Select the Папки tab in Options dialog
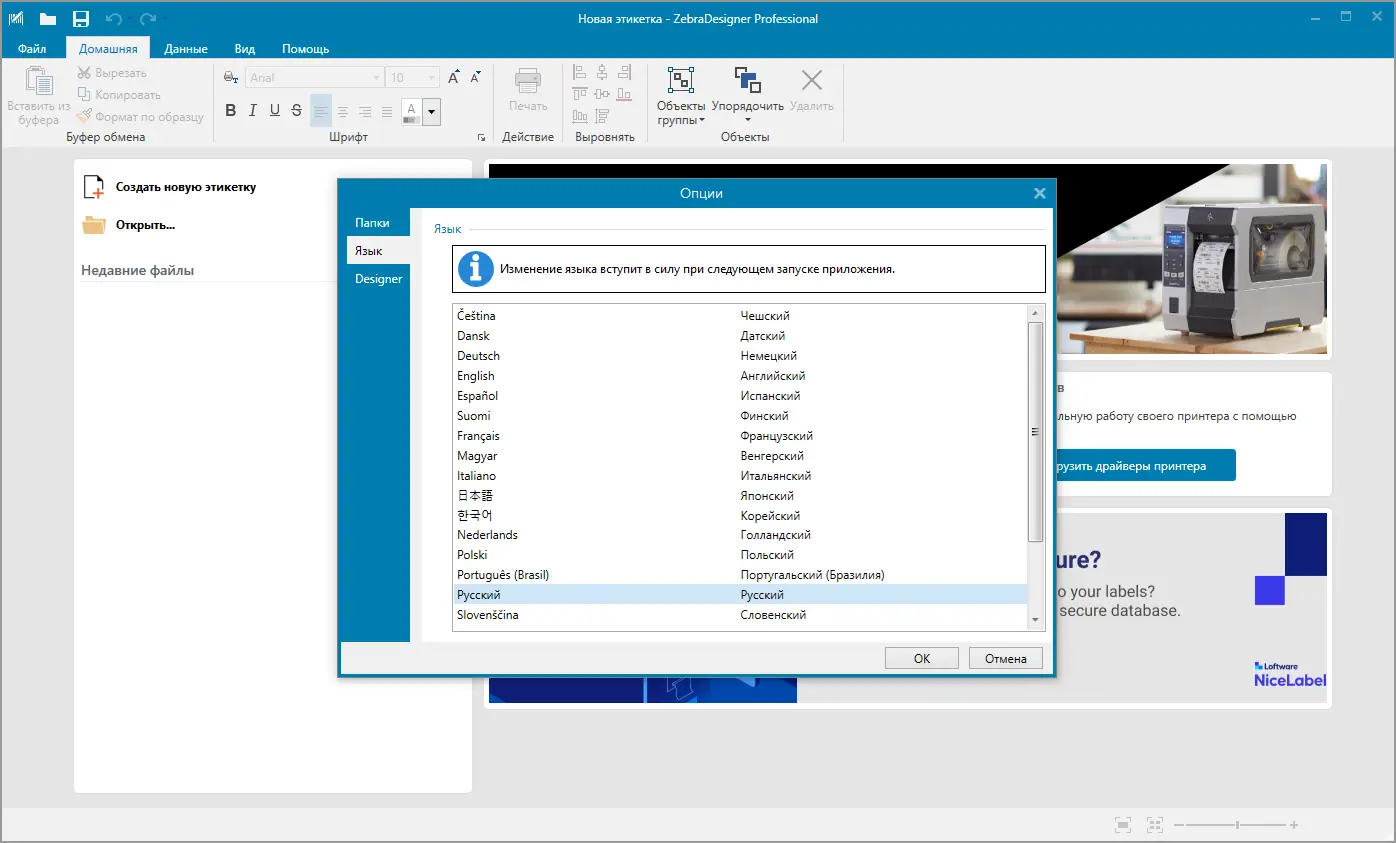The height and width of the screenshot is (843, 1396). 372,223
